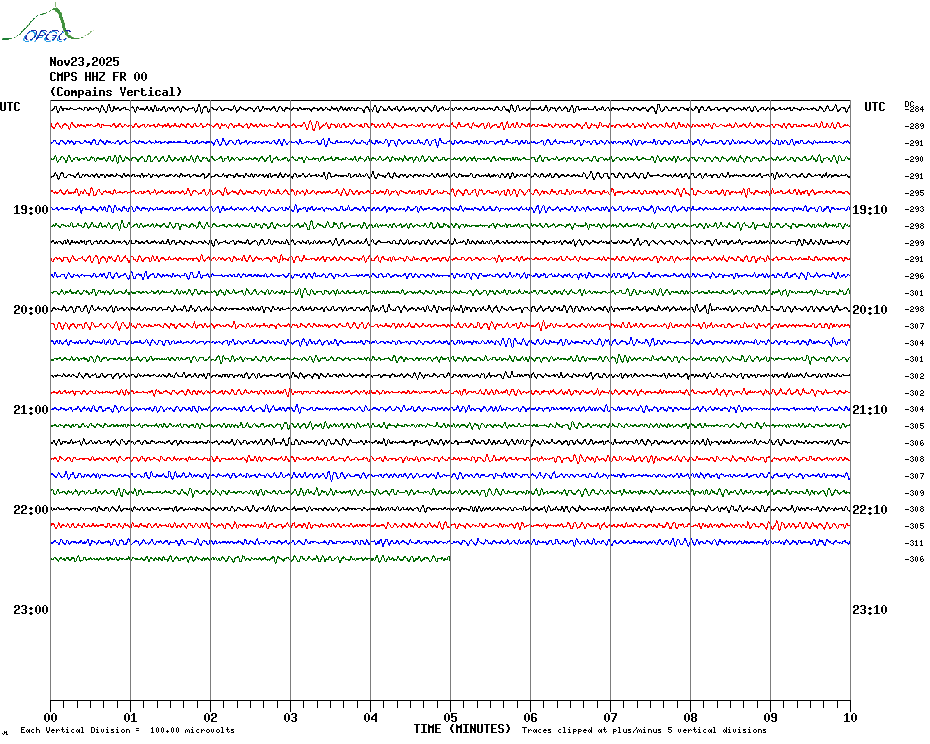Click the 21:00 time label on left
This screenshot has width=930, height=744.
(x=31, y=410)
